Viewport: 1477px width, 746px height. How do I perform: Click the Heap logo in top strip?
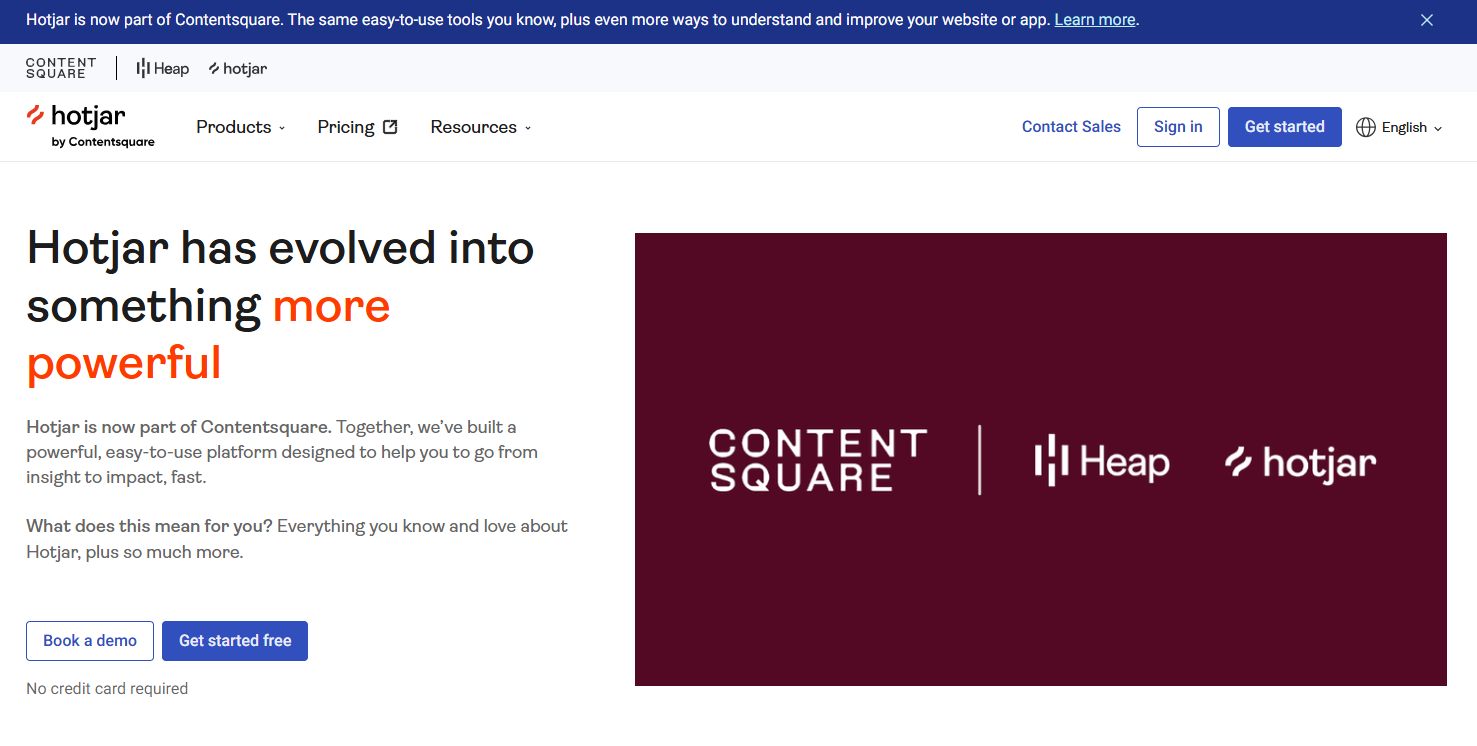[163, 68]
